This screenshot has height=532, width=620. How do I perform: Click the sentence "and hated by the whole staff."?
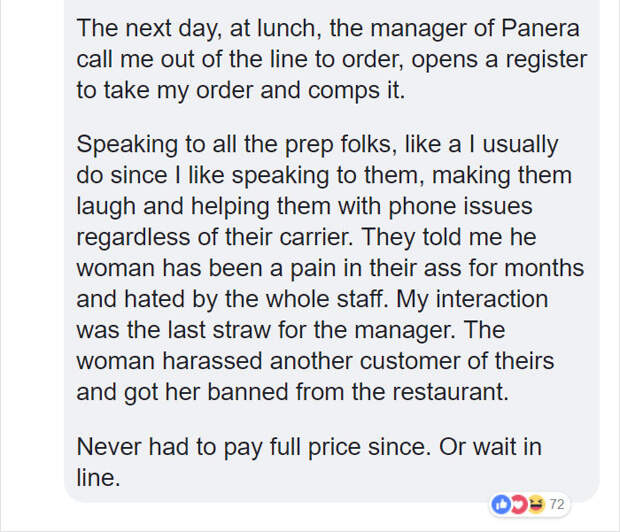(232, 299)
